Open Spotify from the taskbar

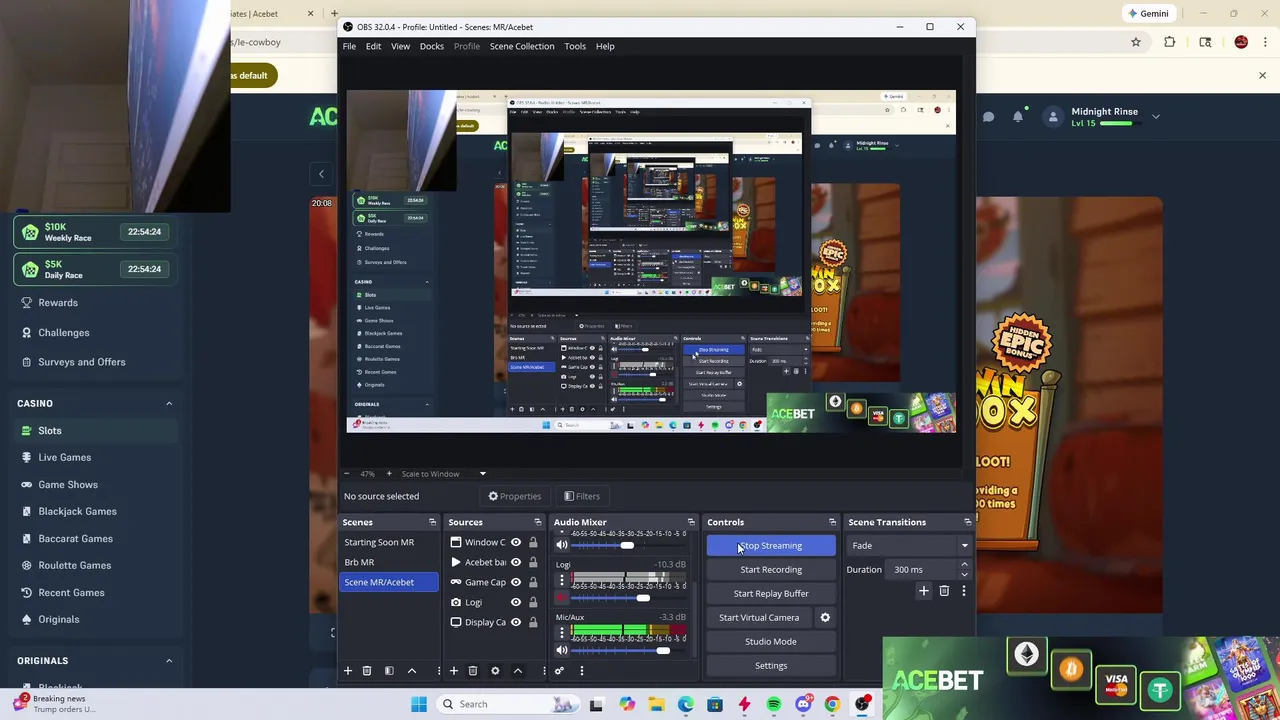click(773, 704)
